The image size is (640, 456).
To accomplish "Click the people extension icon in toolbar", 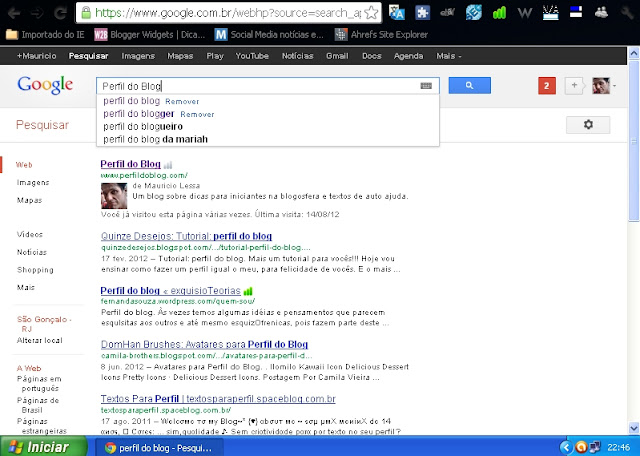I will point(601,13).
